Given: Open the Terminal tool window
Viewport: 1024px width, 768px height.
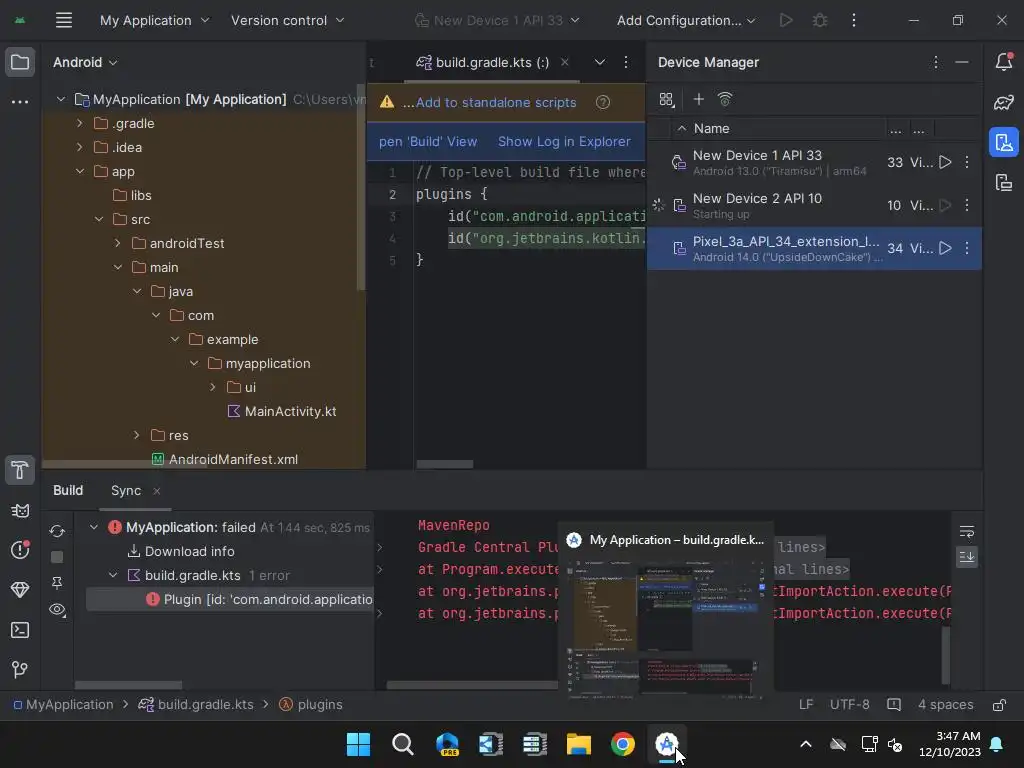Looking at the screenshot, I should (20, 630).
